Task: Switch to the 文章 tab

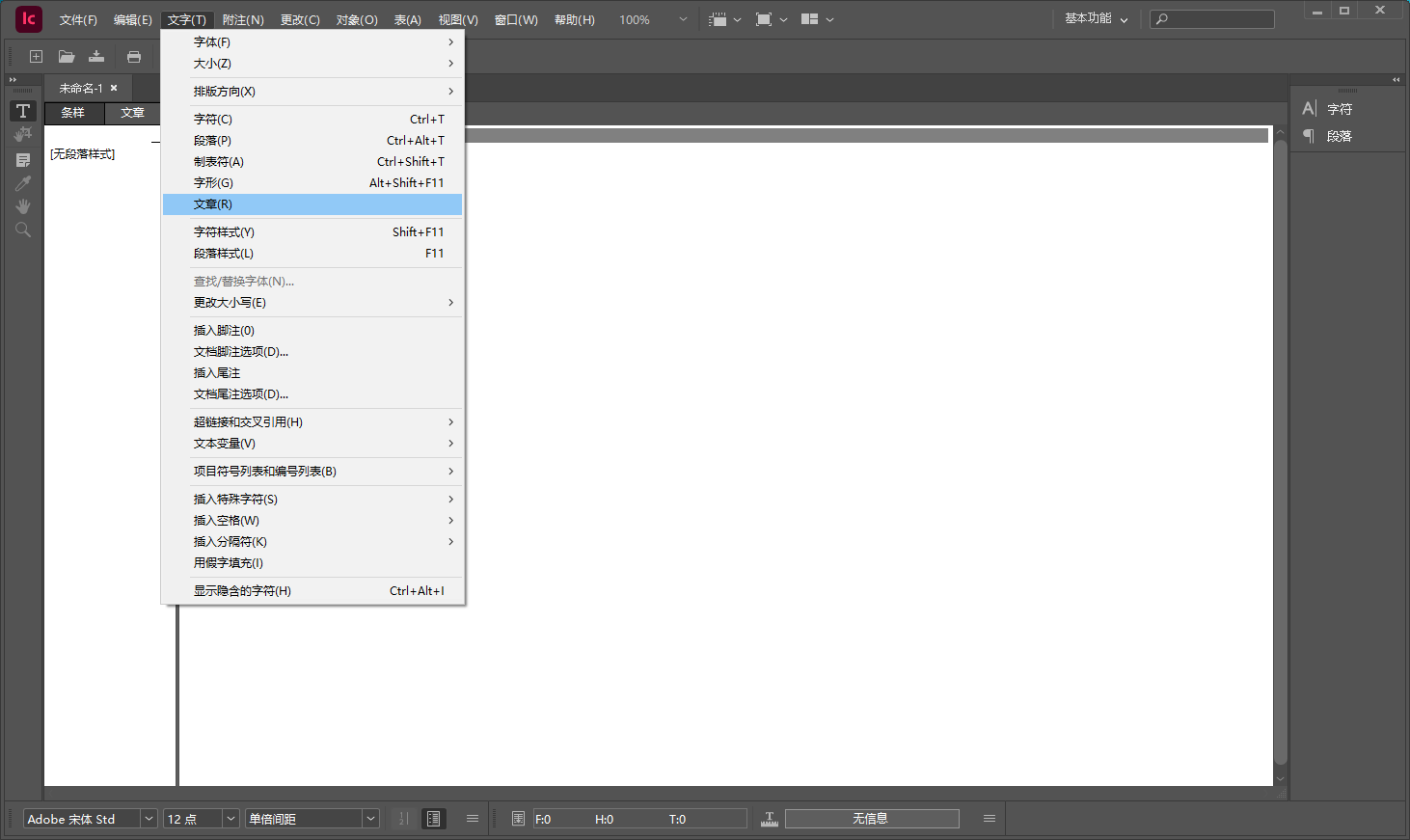Action: coord(132,112)
